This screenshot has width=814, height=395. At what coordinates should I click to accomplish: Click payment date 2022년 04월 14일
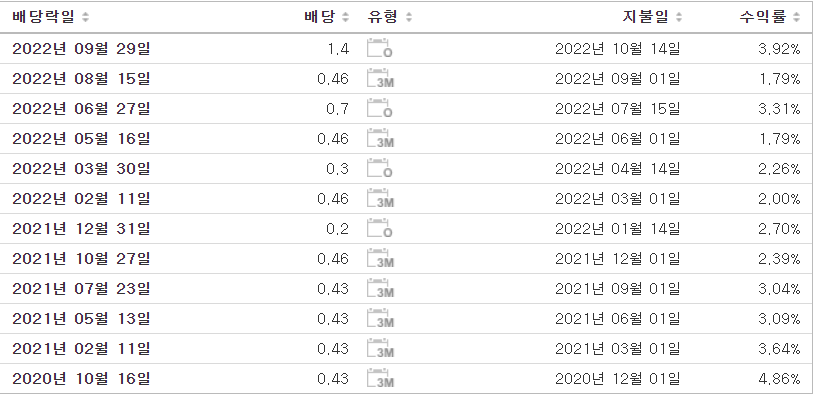[x=618, y=169]
